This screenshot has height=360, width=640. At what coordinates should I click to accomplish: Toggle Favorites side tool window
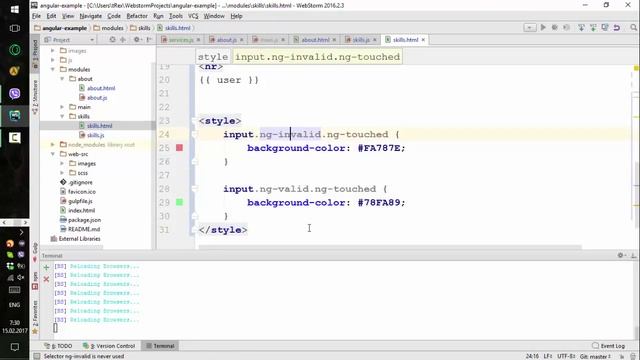(x=35, y=317)
